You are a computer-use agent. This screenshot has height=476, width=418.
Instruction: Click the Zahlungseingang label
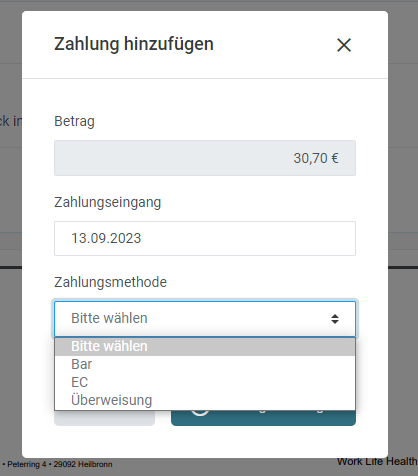108,202
